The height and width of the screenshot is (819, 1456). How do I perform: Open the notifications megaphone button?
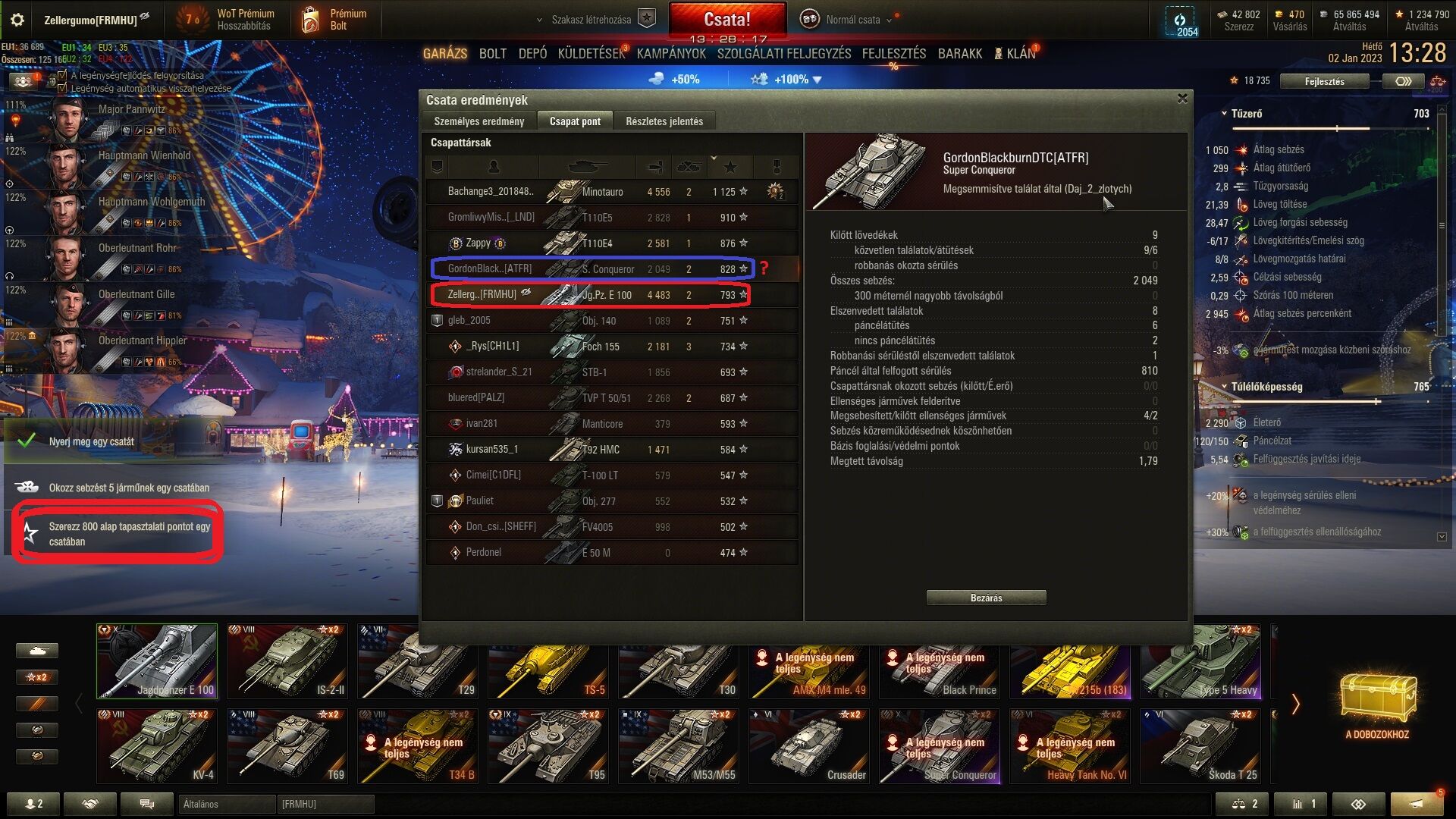1417,804
